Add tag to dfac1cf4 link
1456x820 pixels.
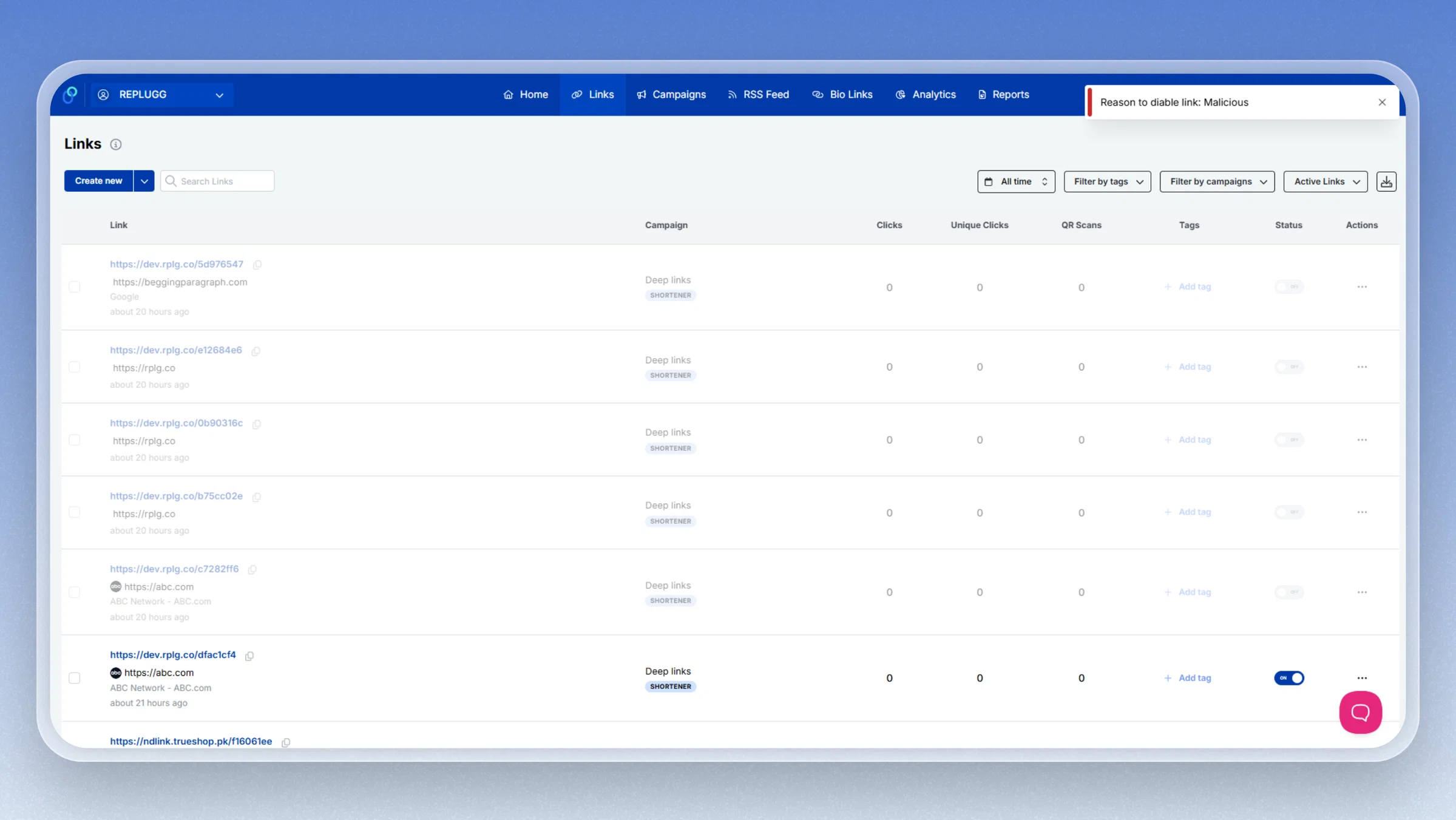point(1188,678)
